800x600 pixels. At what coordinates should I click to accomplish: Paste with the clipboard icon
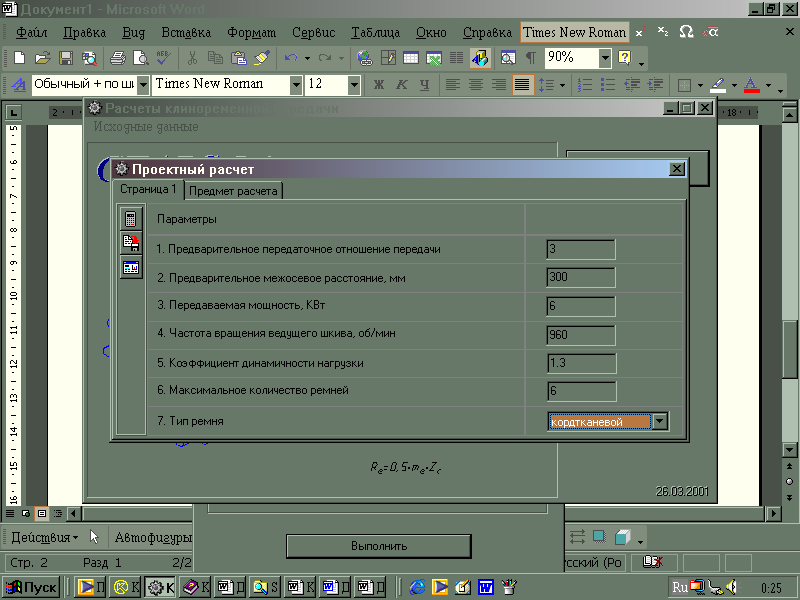coord(238,58)
